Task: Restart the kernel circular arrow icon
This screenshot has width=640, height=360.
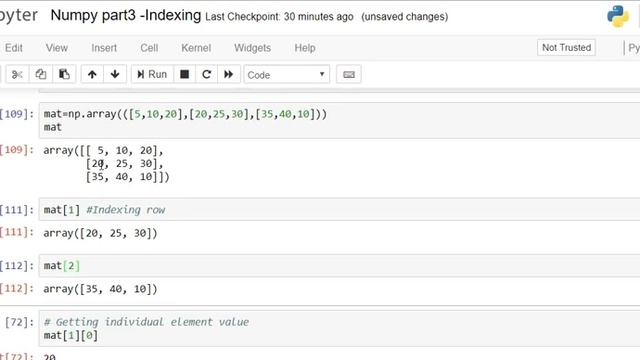Action: click(x=207, y=75)
